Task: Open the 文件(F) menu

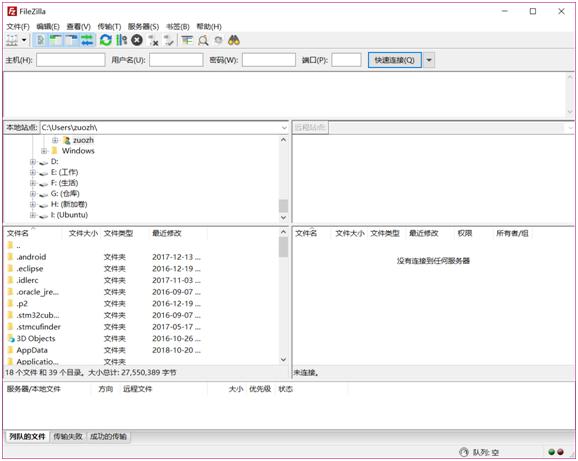Action: [18, 27]
